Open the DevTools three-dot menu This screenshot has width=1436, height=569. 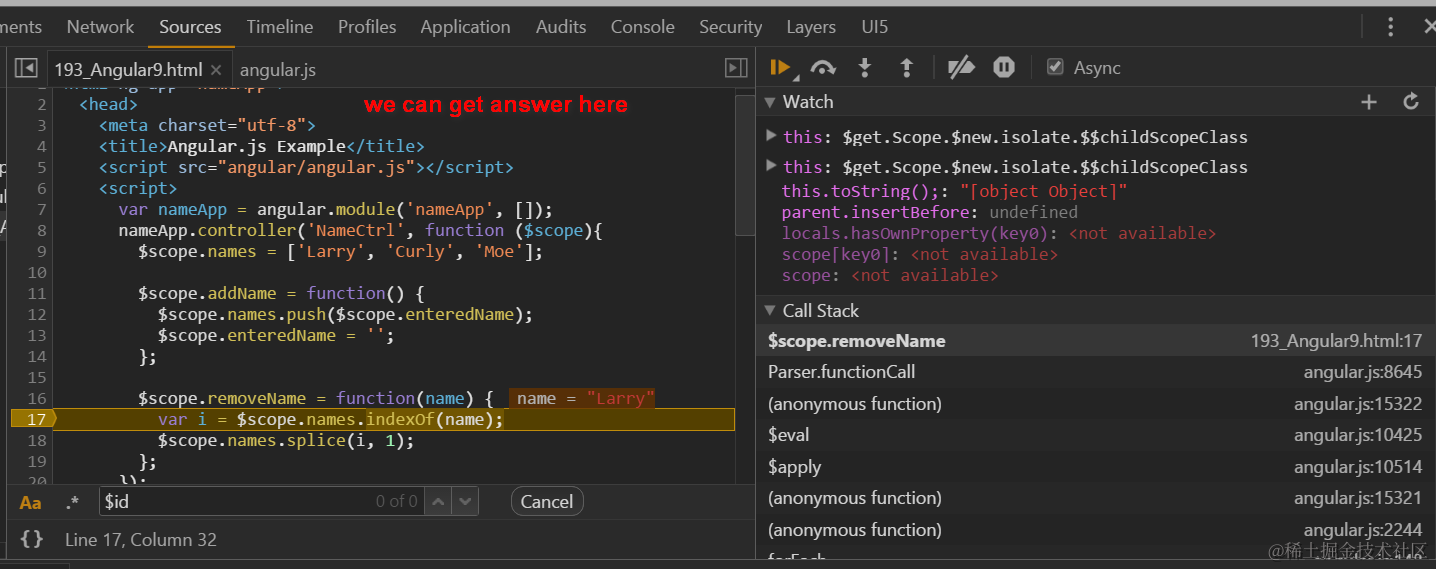(1391, 27)
